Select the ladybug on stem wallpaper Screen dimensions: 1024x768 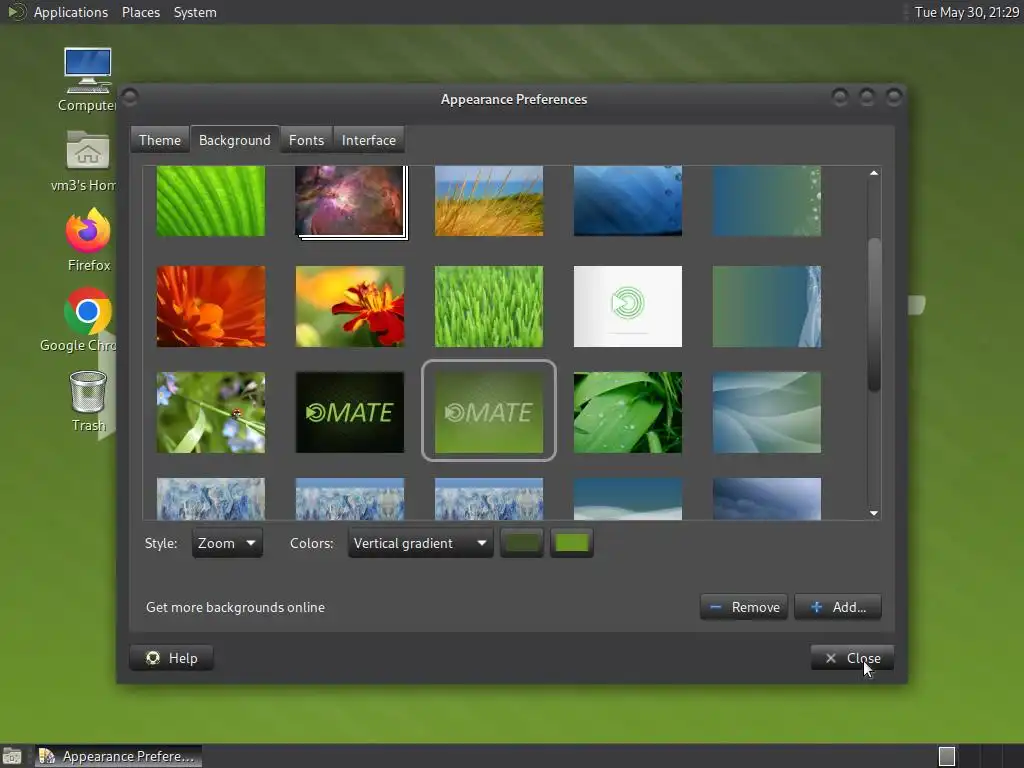point(211,412)
